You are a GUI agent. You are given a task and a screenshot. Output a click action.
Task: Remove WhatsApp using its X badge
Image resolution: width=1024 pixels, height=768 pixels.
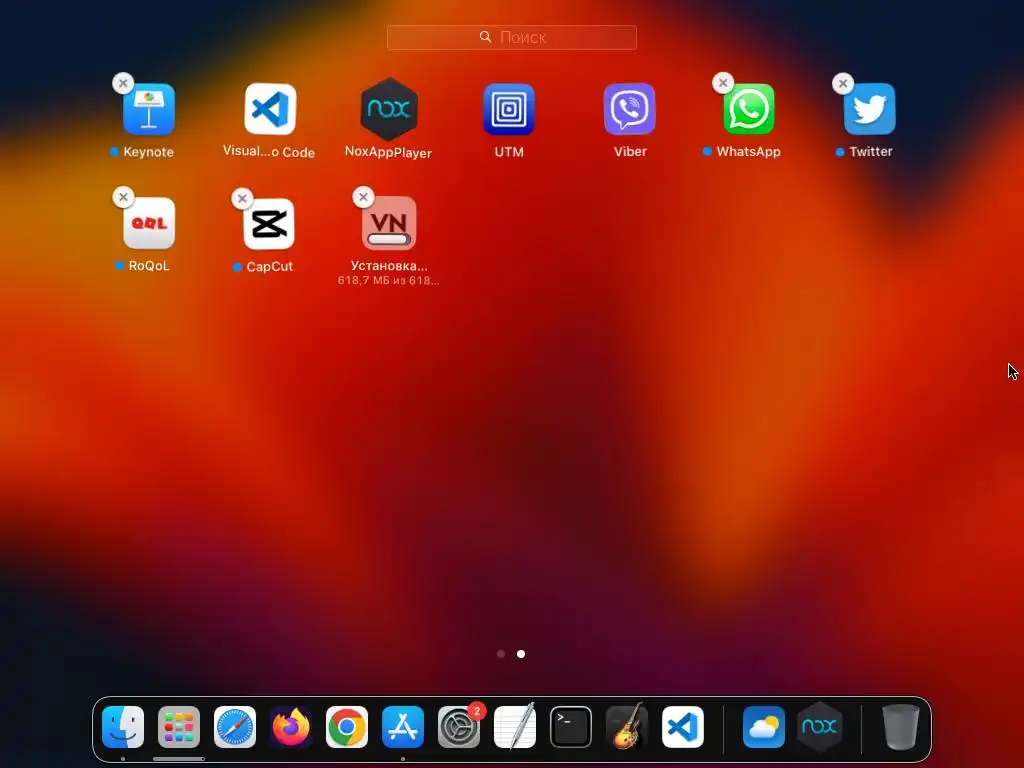pyautogui.click(x=723, y=83)
